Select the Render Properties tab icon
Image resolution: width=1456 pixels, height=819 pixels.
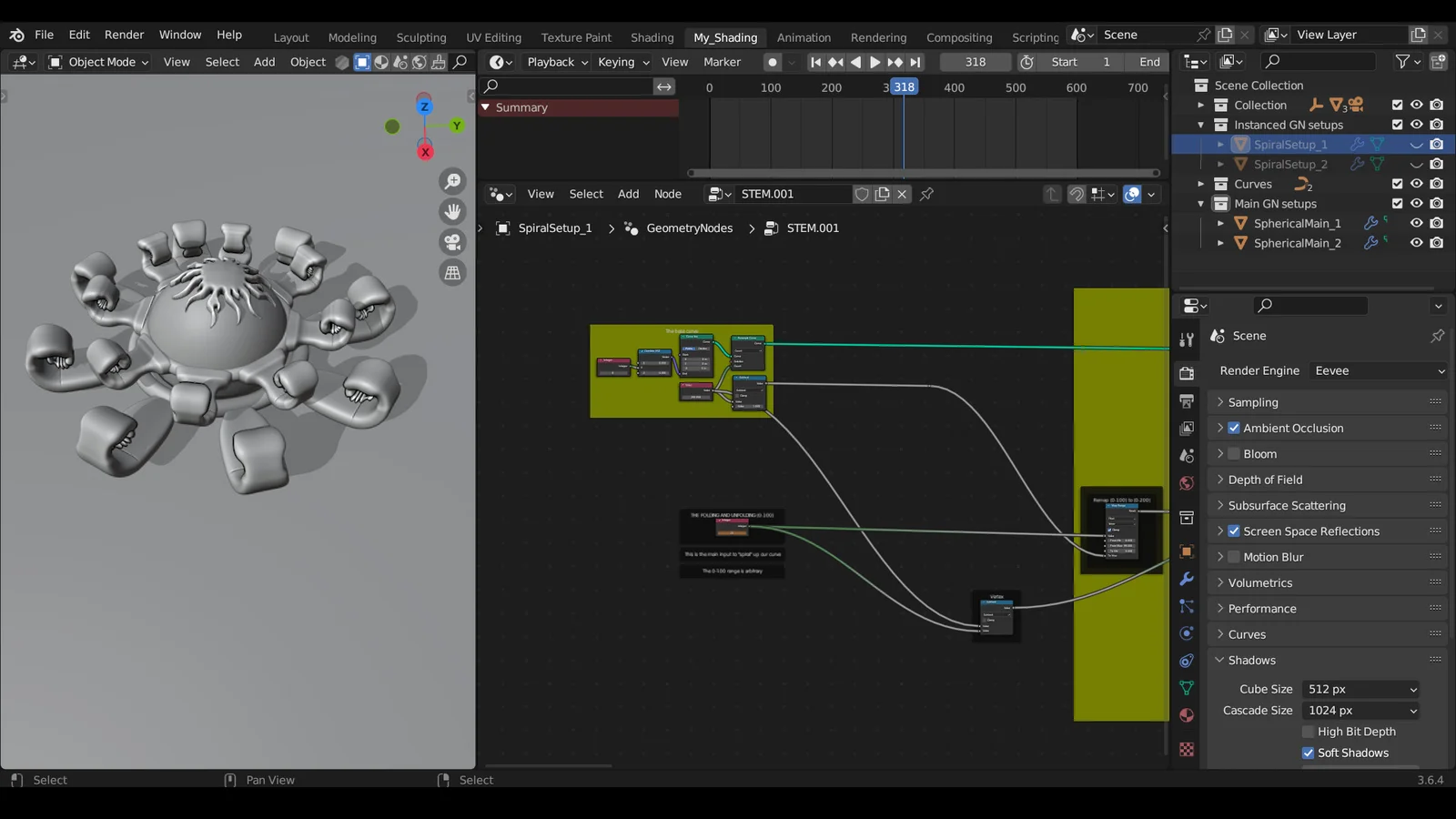pyautogui.click(x=1186, y=373)
